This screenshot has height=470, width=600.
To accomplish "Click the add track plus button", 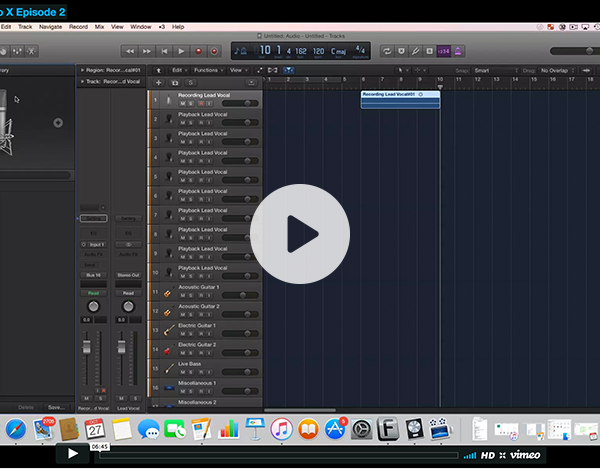I will [x=160, y=83].
